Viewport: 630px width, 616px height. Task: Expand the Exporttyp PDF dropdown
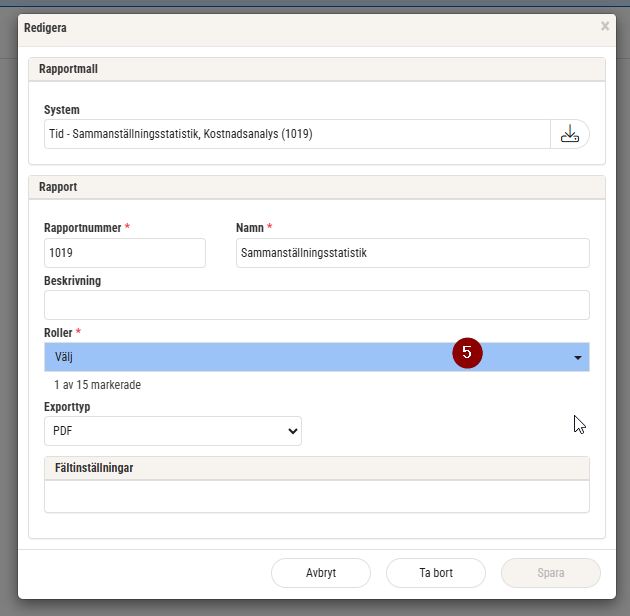click(x=173, y=431)
